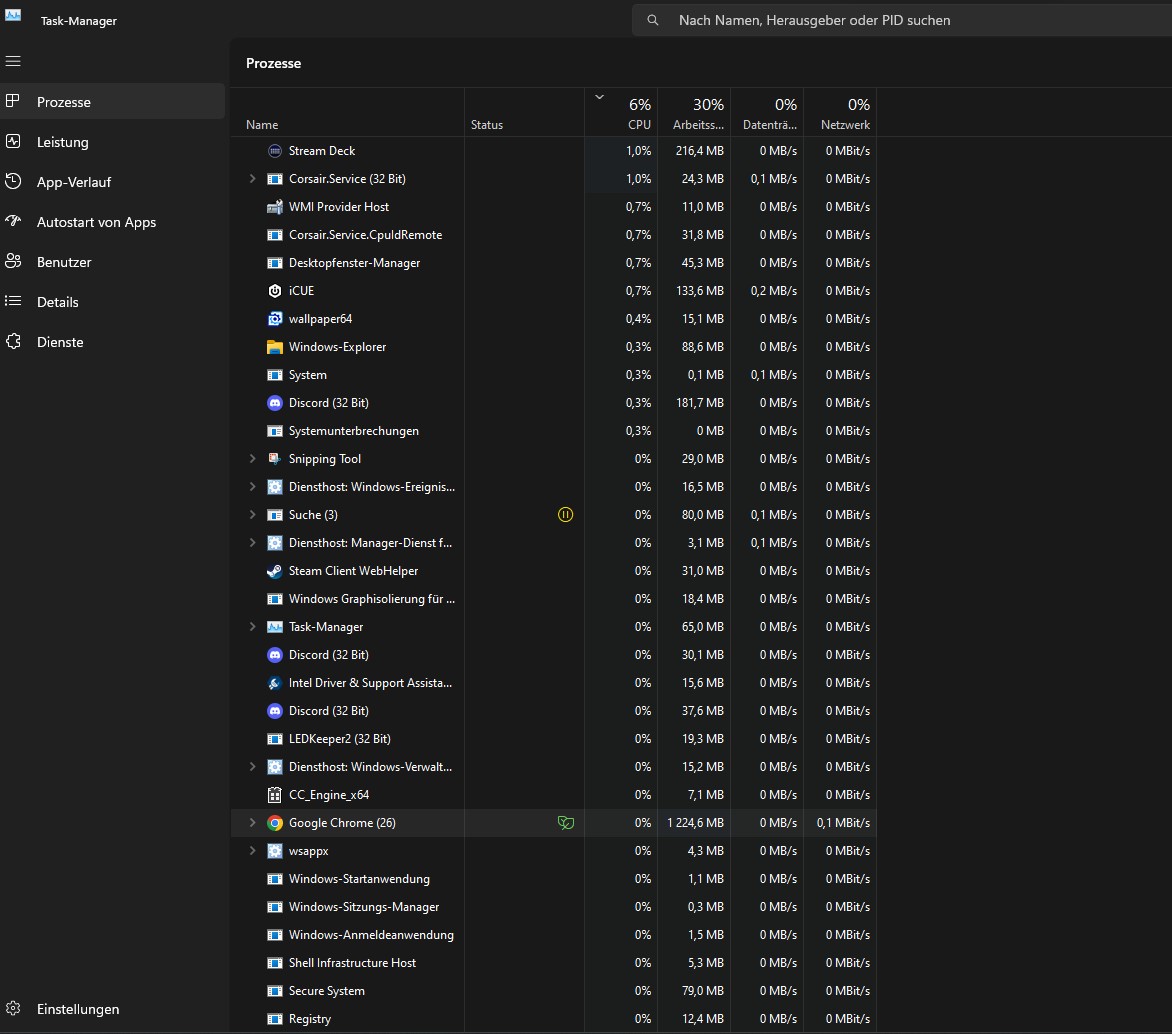Select the Corsair.Service.CpuIdRemote row
1172x1034 pixels.
click(x=554, y=235)
